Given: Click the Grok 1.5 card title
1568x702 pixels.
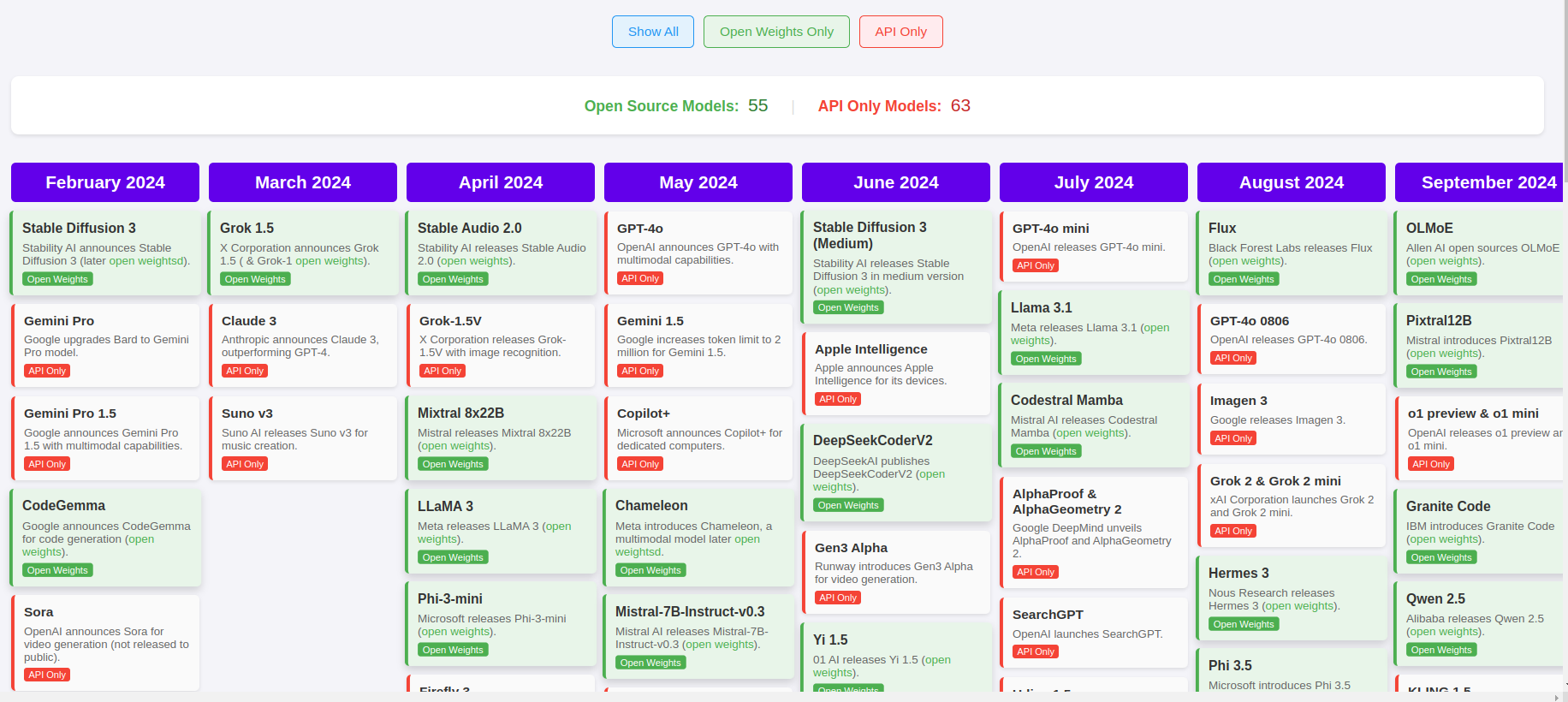Looking at the screenshot, I should coord(247,228).
